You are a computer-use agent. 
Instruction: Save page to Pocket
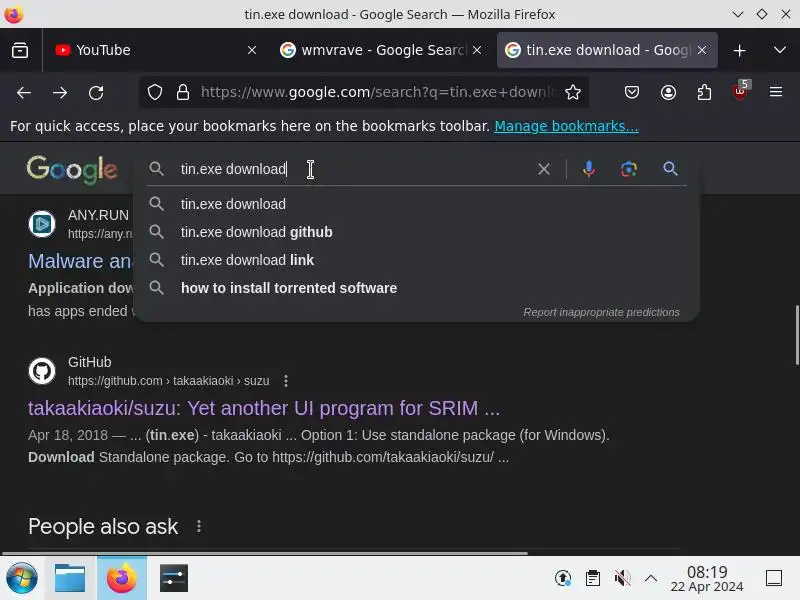[x=632, y=92]
